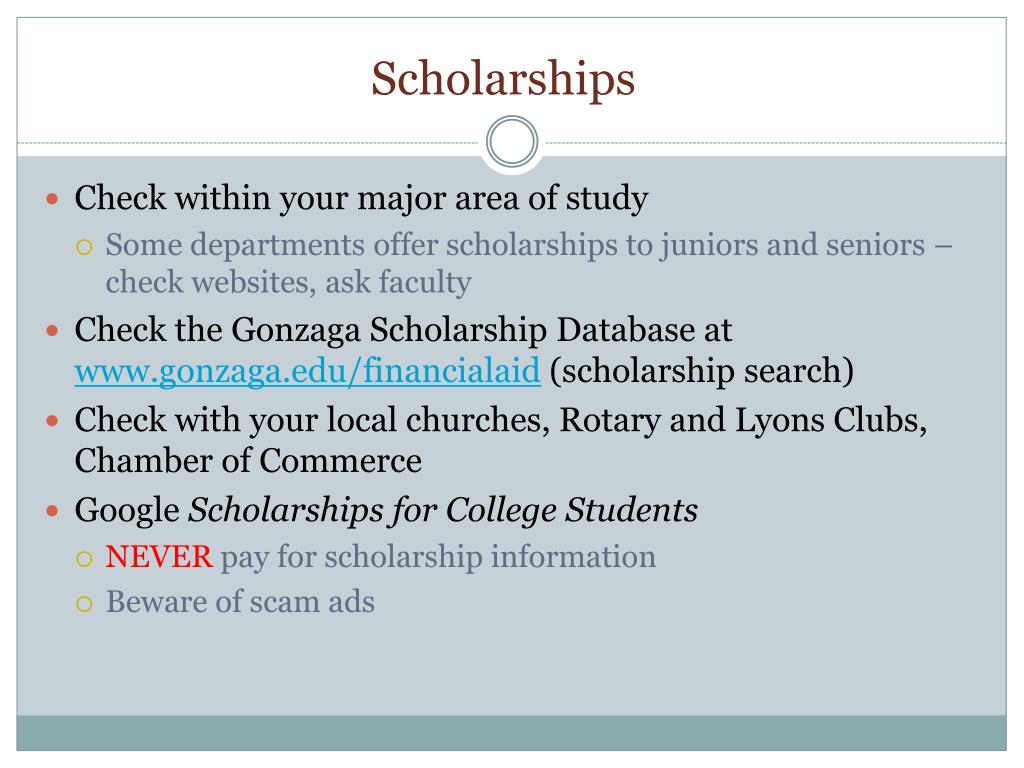Click Rotary and Lyons Clubs text
The height and width of the screenshot is (768, 1024).
coord(743,421)
